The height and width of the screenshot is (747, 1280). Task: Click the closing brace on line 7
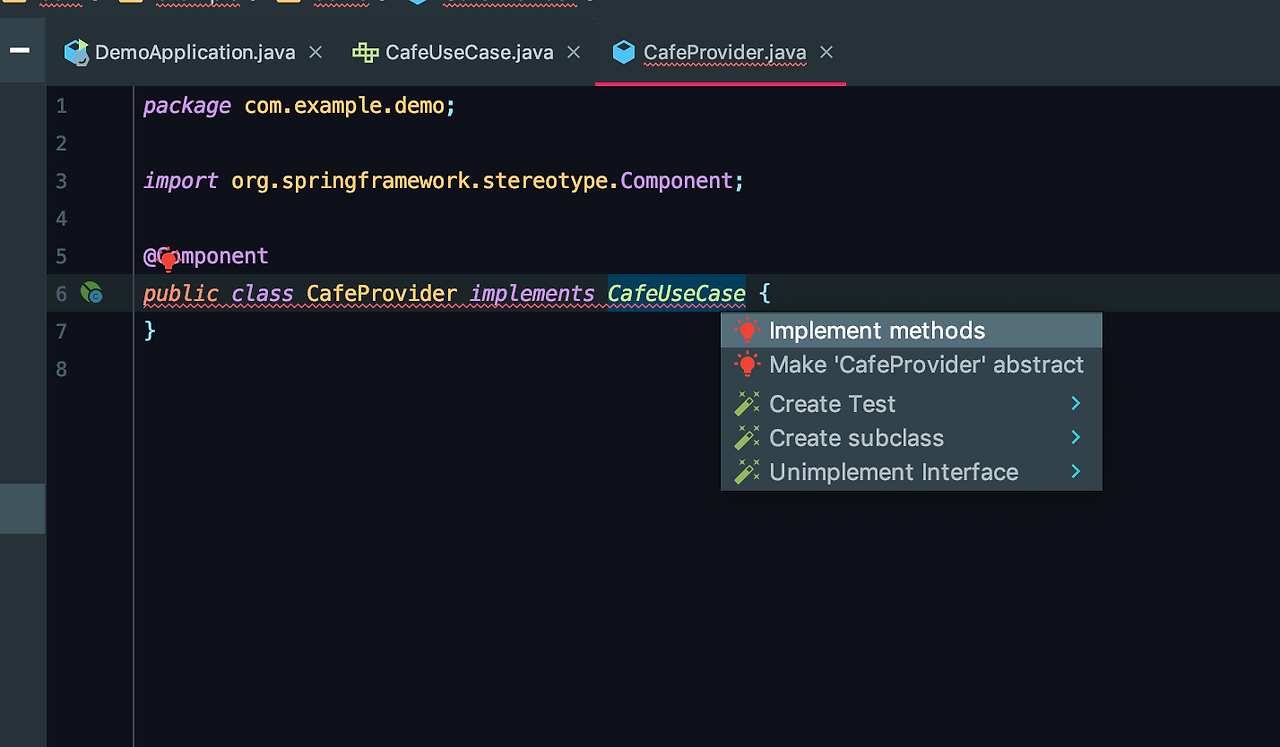coord(150,330)
